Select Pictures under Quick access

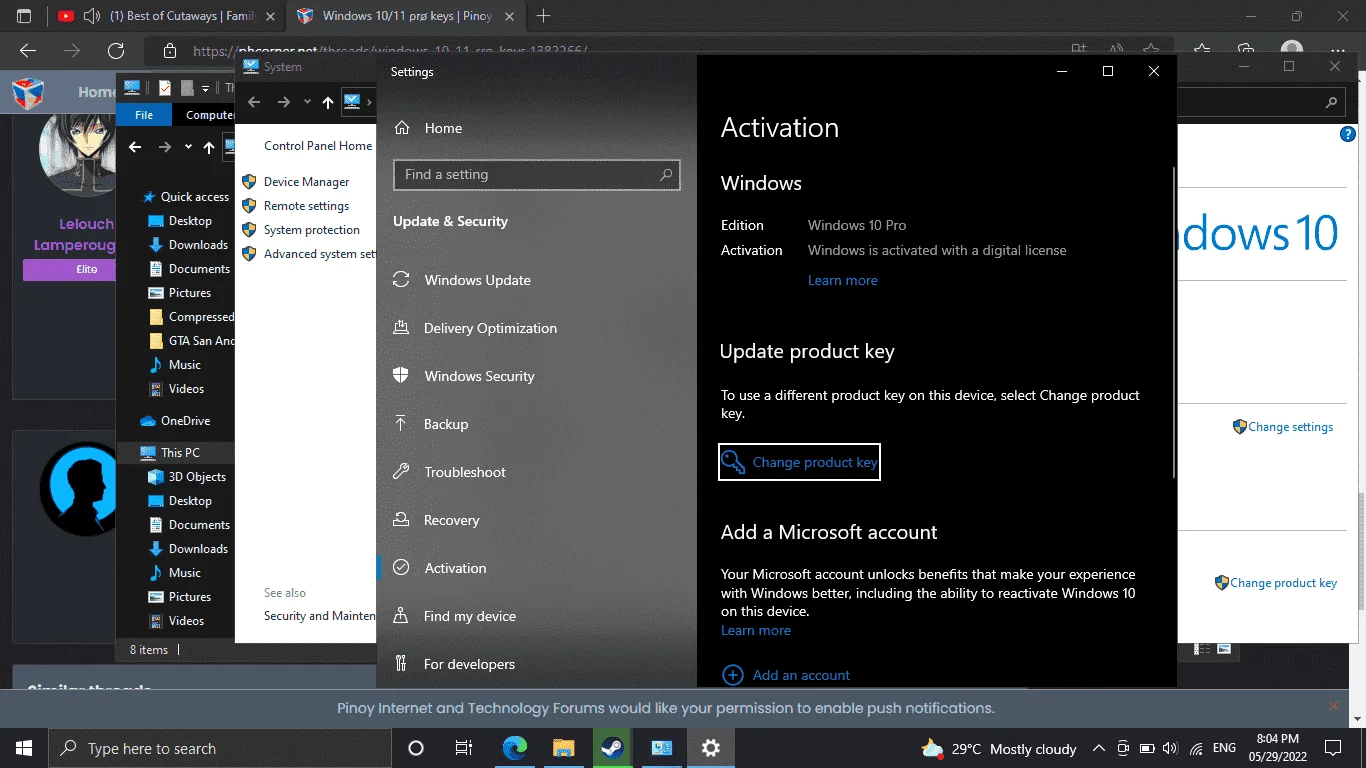tap(190, 293)
